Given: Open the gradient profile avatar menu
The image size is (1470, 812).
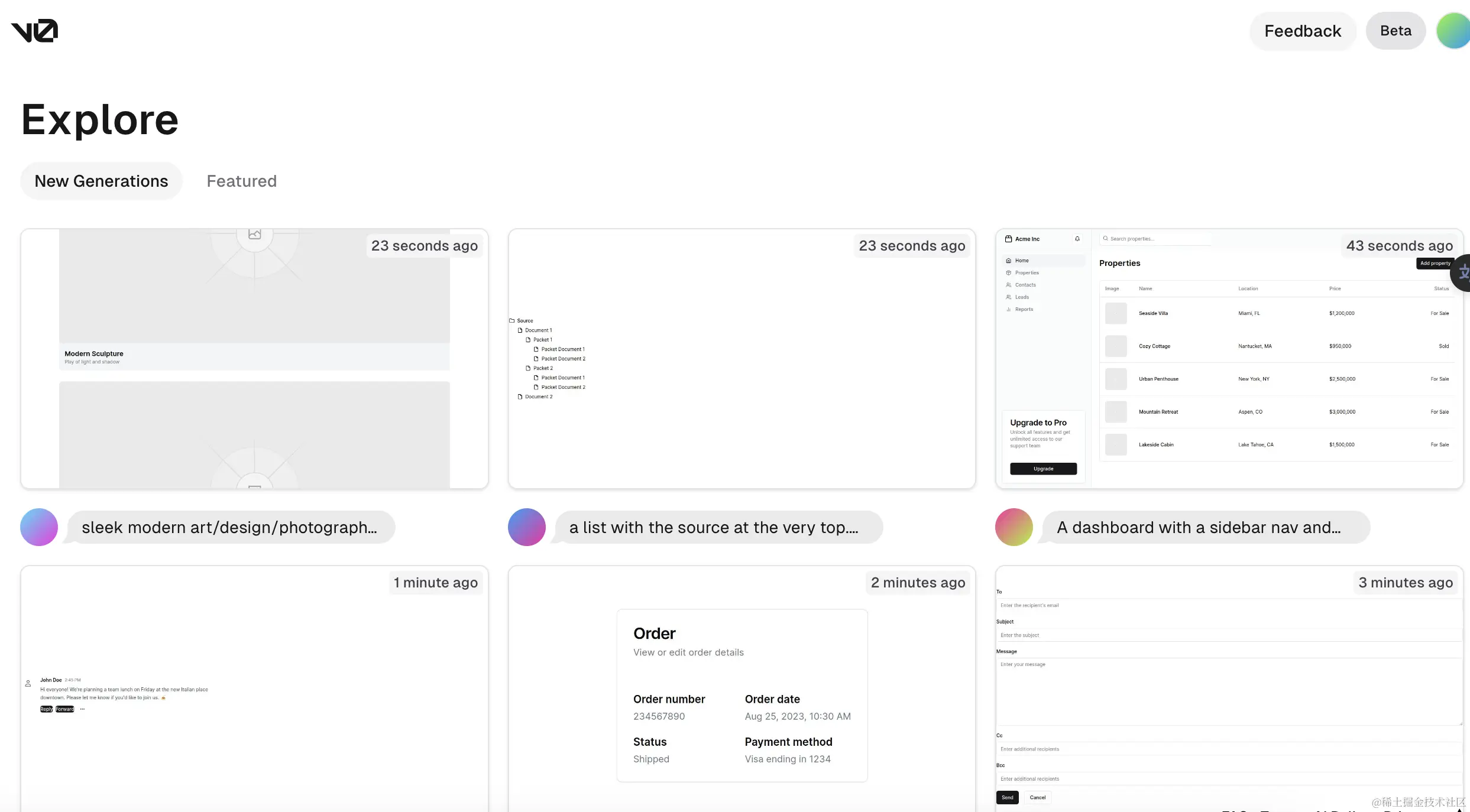Looking at the screenshot, I should 1453,31.
